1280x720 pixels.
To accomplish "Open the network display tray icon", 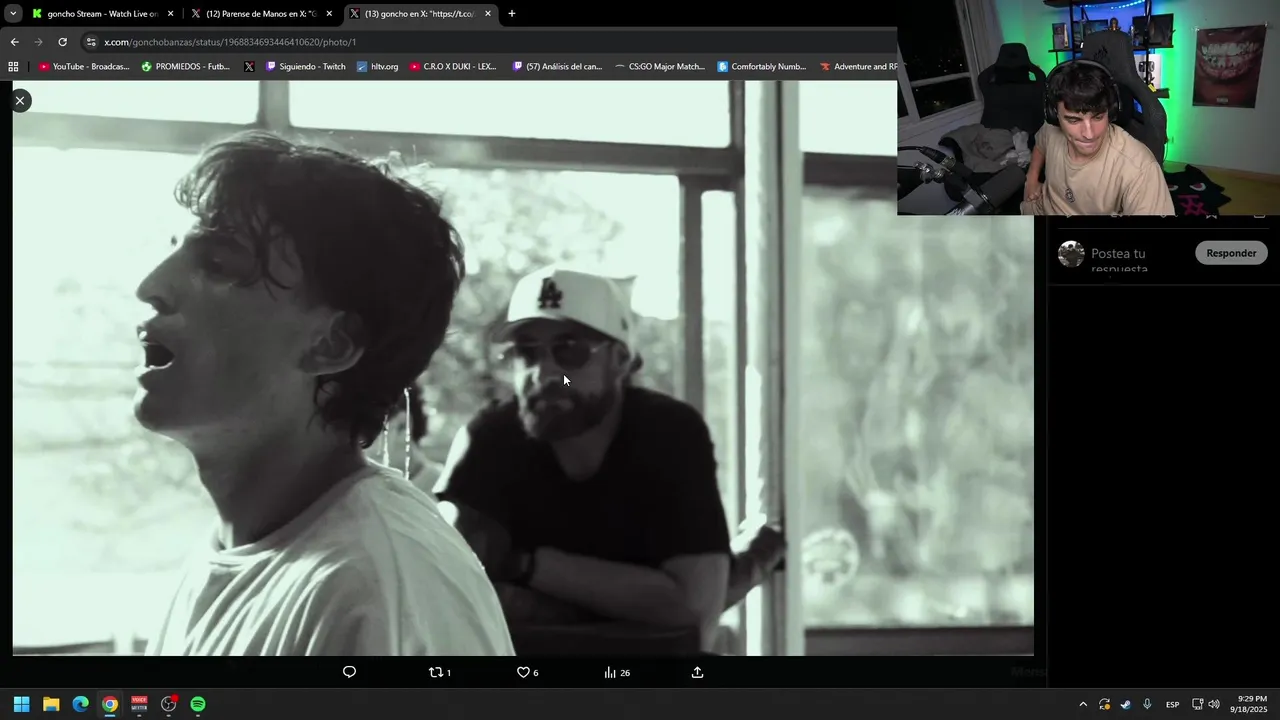I will [x=1197, y=704].
